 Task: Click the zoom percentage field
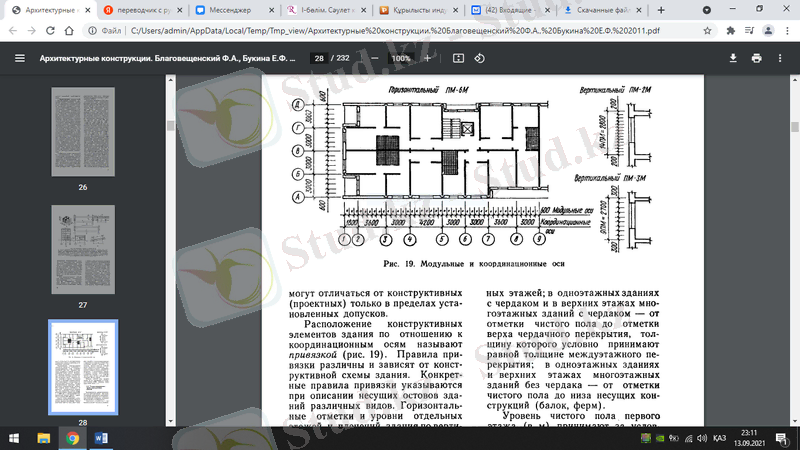pos(400,58)
